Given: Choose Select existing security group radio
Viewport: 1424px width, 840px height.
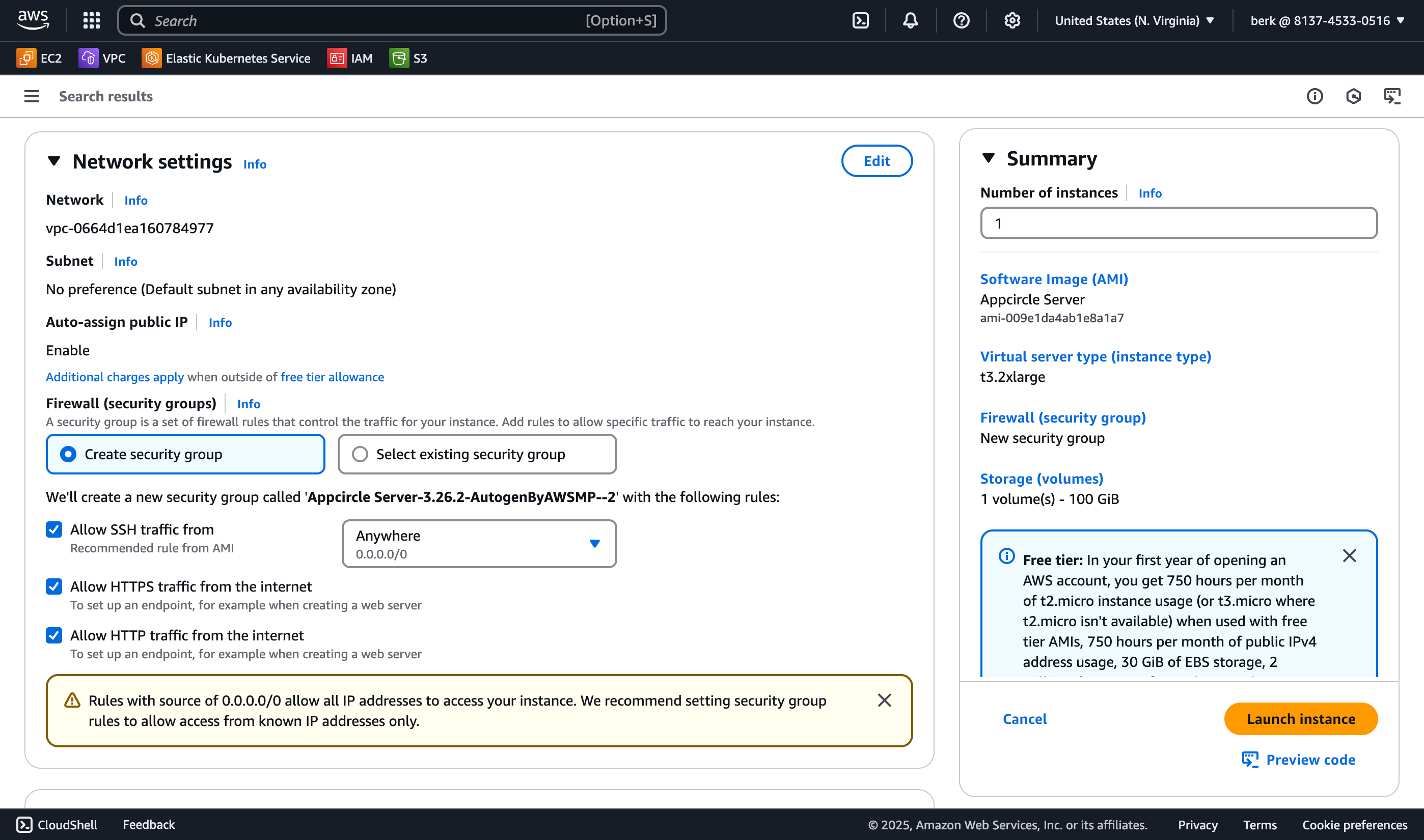Looking at the screenshot, I should pyautogui.click(x=360, y=454).
